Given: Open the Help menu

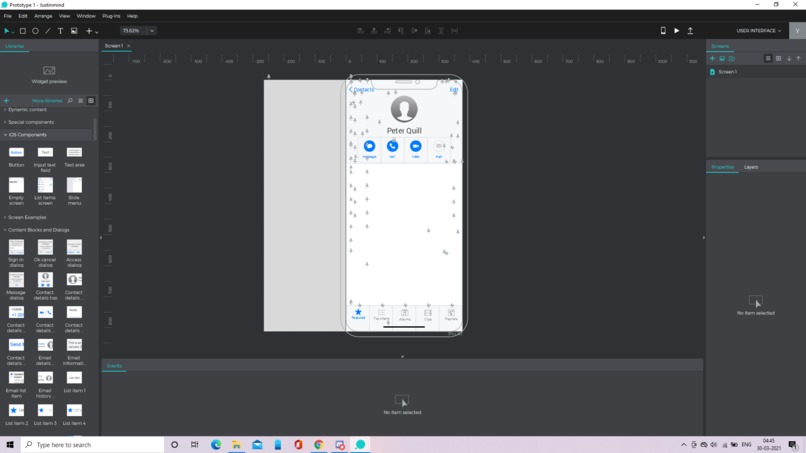Looking at the screenshot, I should point(132,16).
